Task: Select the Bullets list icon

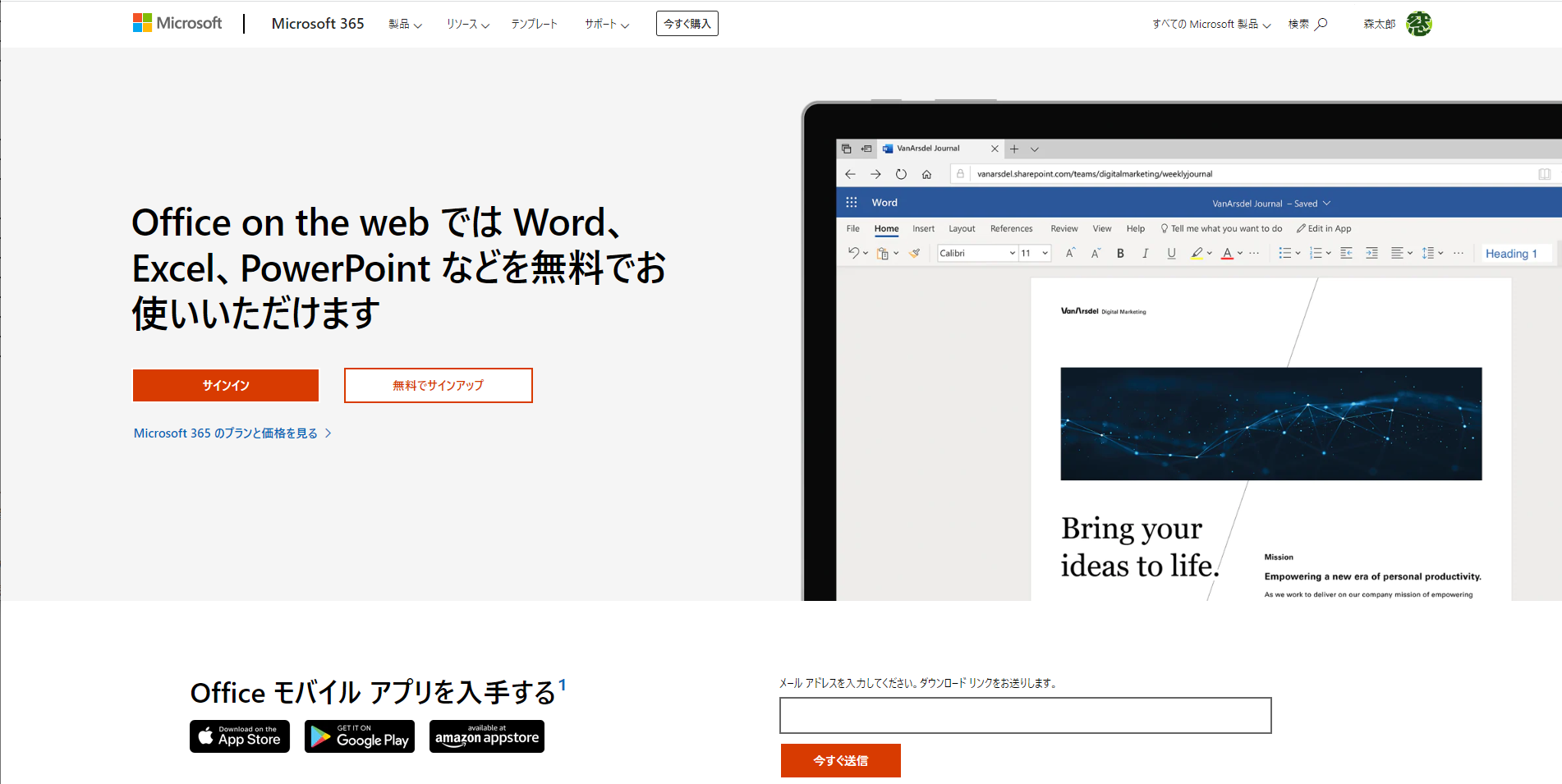Action: point(1286,254)
